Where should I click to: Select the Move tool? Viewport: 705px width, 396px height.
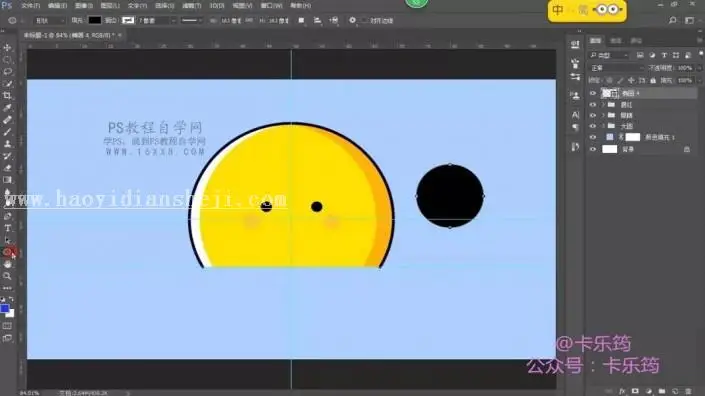pos(7,47)
